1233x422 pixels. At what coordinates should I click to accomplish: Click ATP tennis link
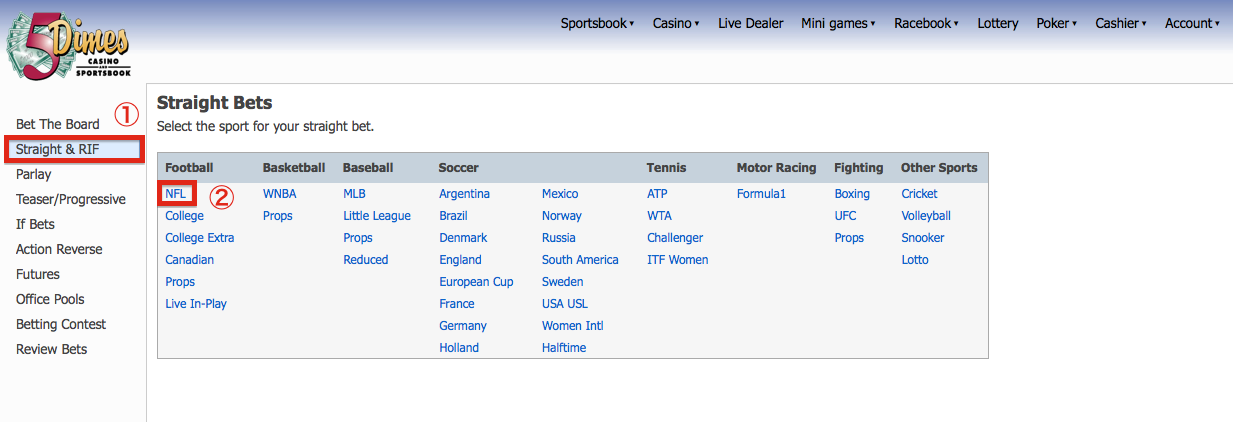coord(657,194)
